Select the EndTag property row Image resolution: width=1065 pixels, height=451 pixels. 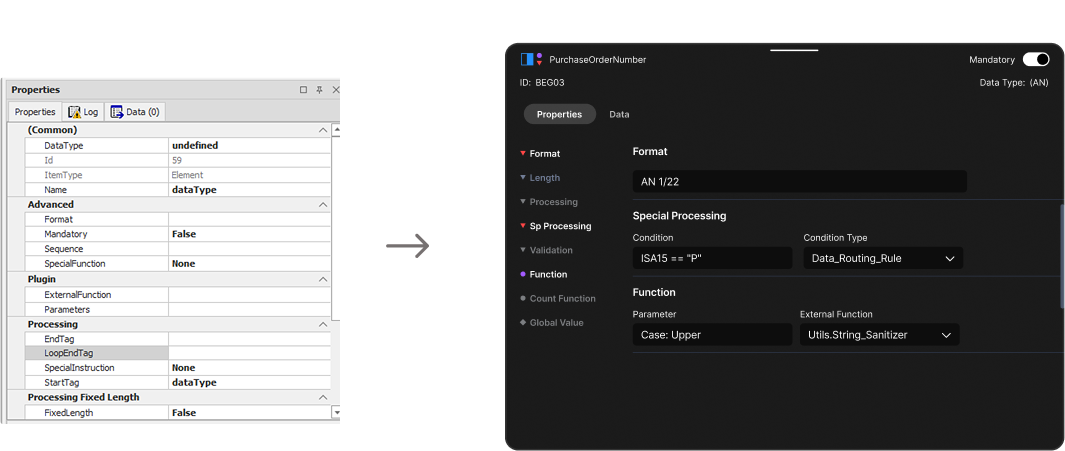tap(178, 339)
